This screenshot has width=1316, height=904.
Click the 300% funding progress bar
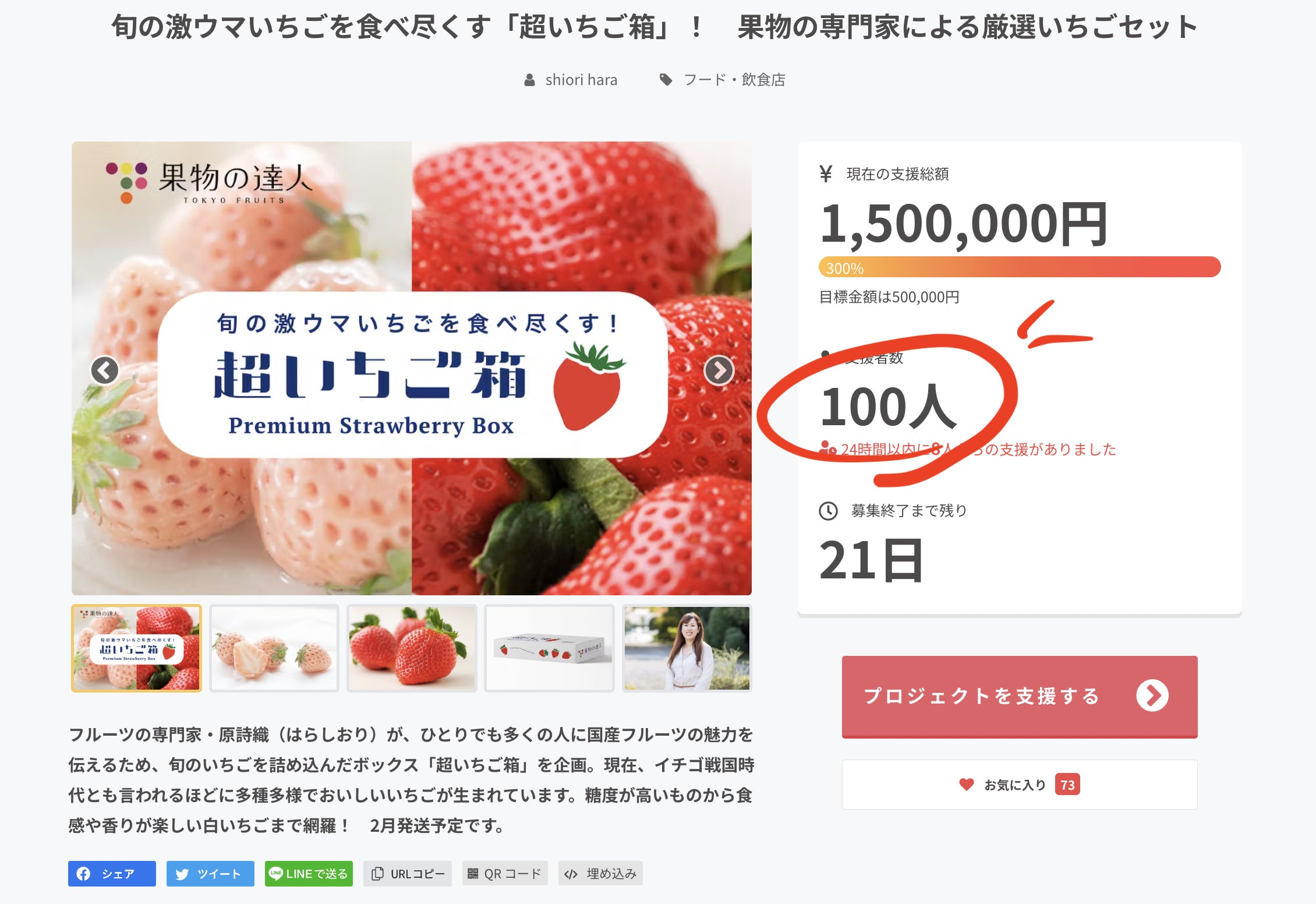pos(1020,267)
